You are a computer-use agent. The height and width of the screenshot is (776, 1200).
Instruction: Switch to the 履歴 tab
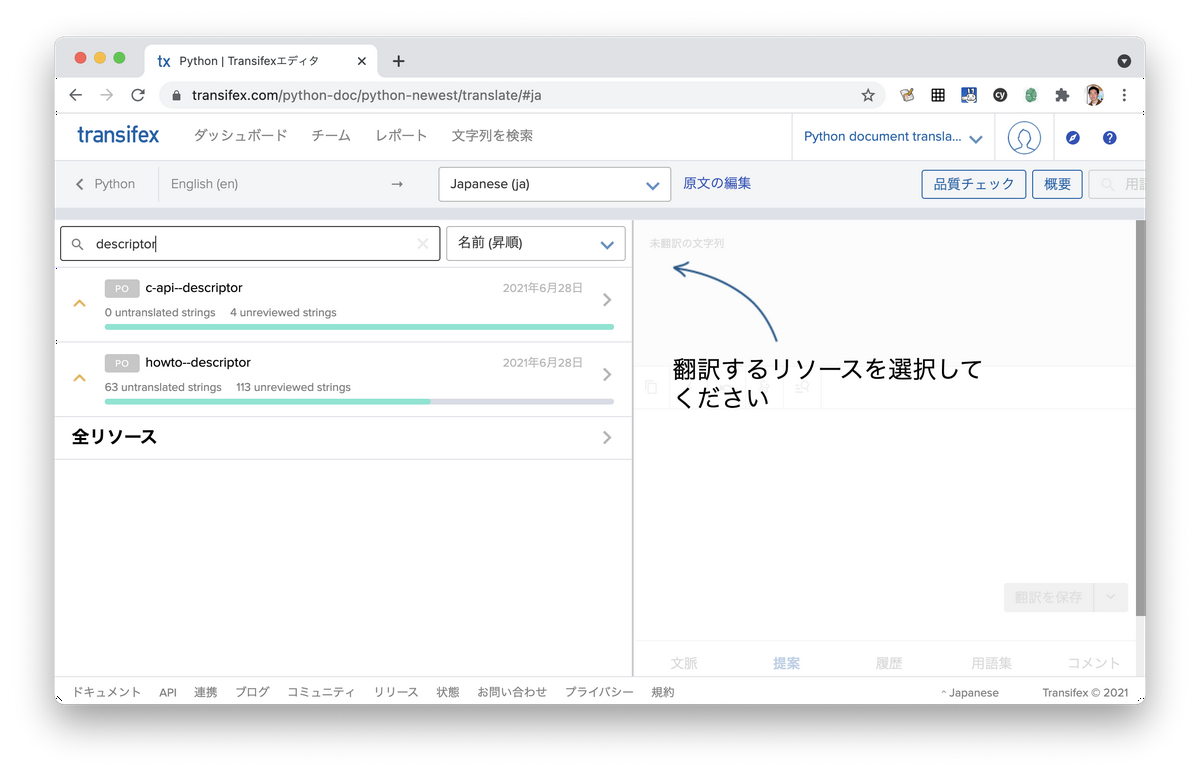(889, 663)
